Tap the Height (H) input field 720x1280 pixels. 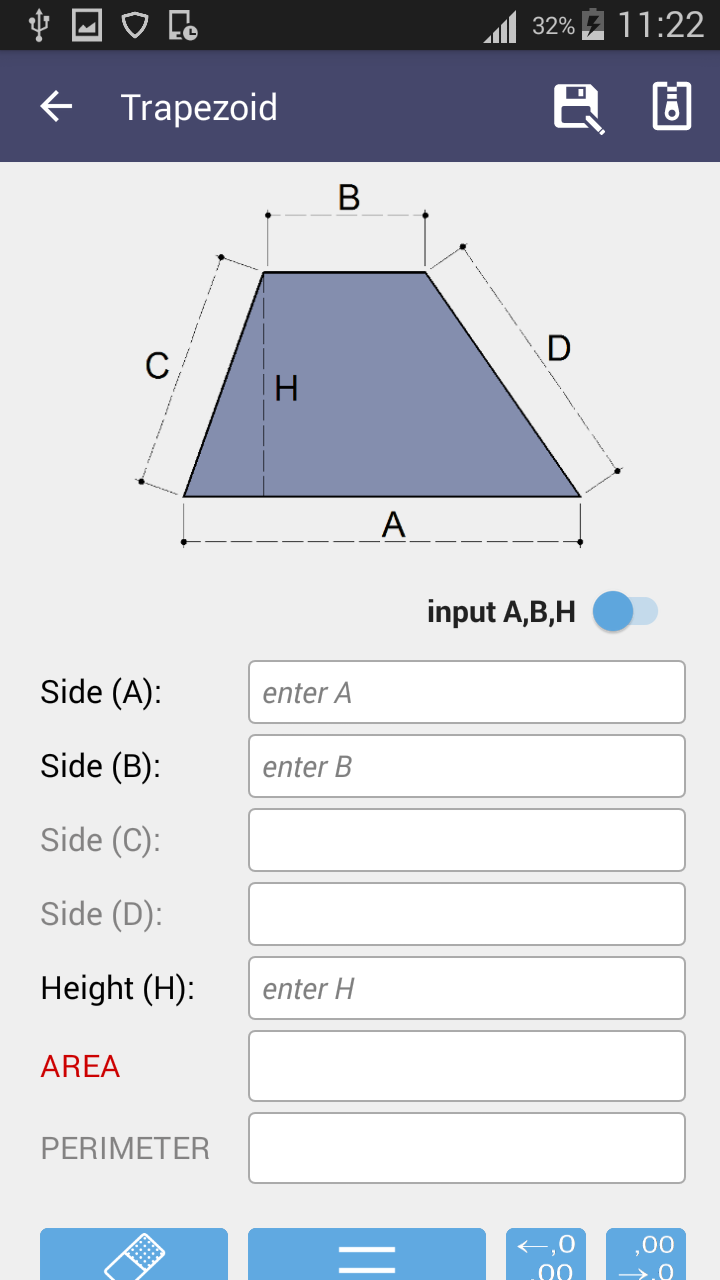point(466,988)
